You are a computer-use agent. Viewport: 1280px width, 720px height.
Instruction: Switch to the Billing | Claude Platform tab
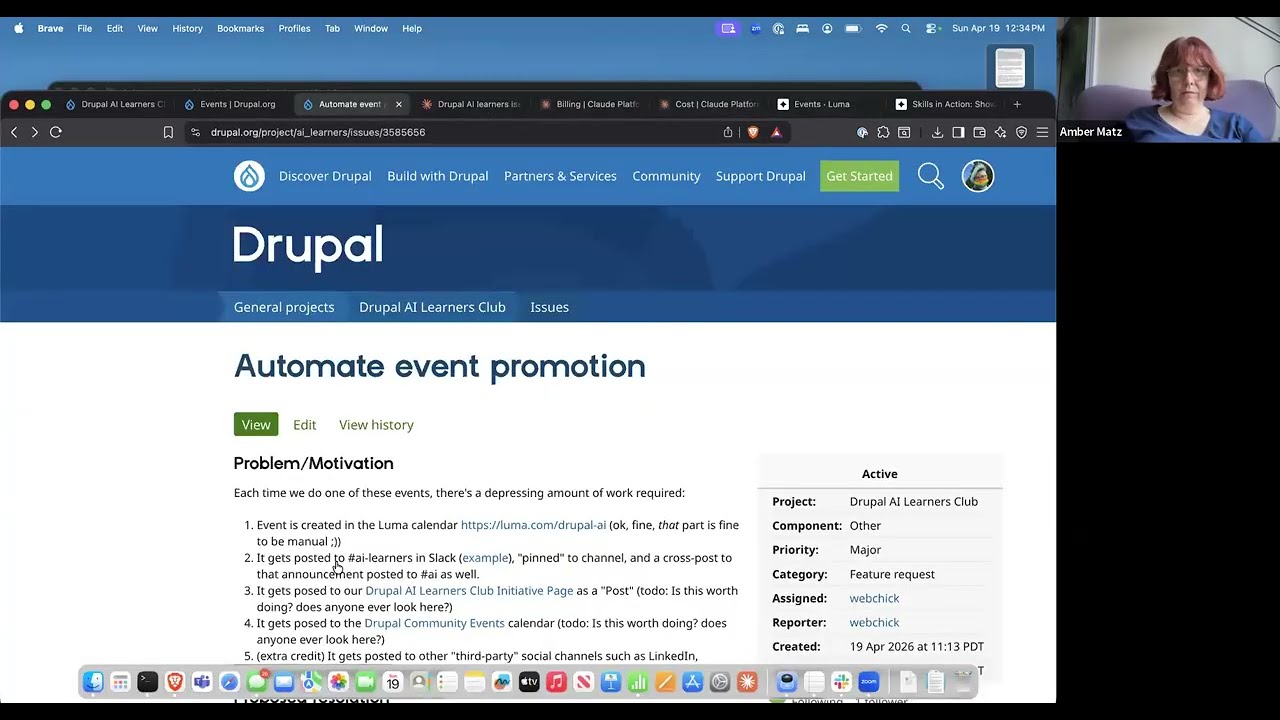pyautogui.click(x=589, y=104)
